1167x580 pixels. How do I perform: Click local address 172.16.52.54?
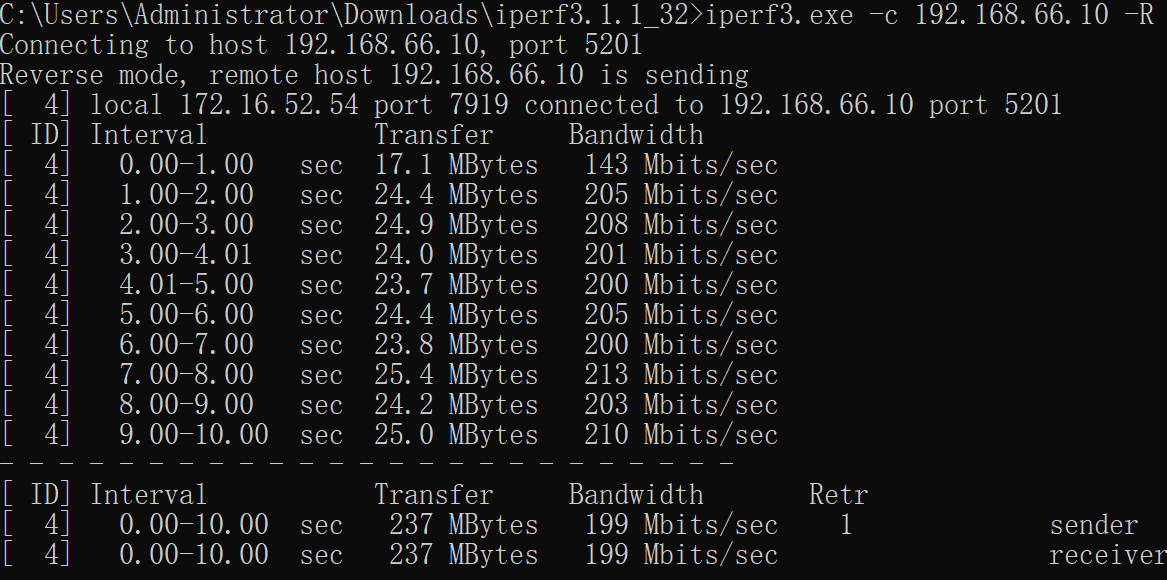(x=269, y=105)
